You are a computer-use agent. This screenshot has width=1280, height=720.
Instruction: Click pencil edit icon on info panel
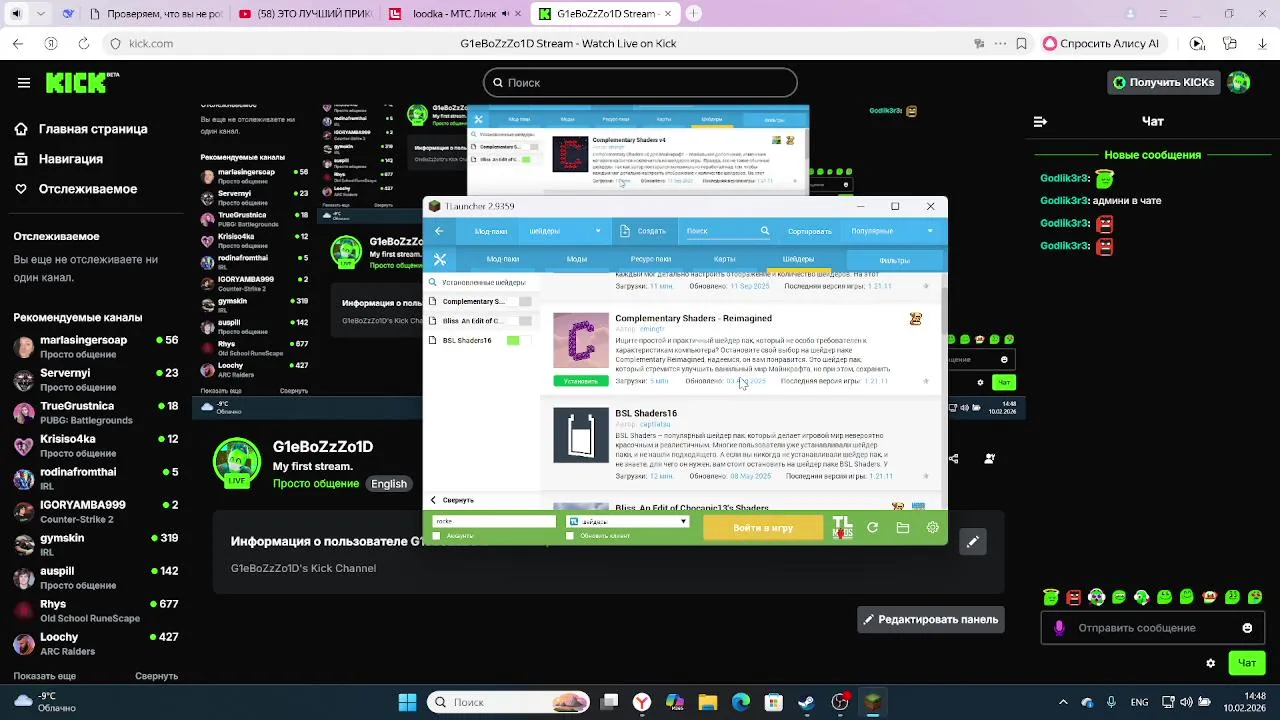(x=972, y=542)
